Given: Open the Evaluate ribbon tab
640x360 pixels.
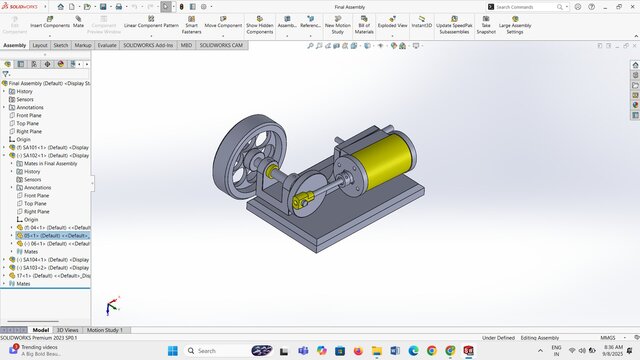Looking at the screenshot, I should pyautogui.click(x=107, y=45).
